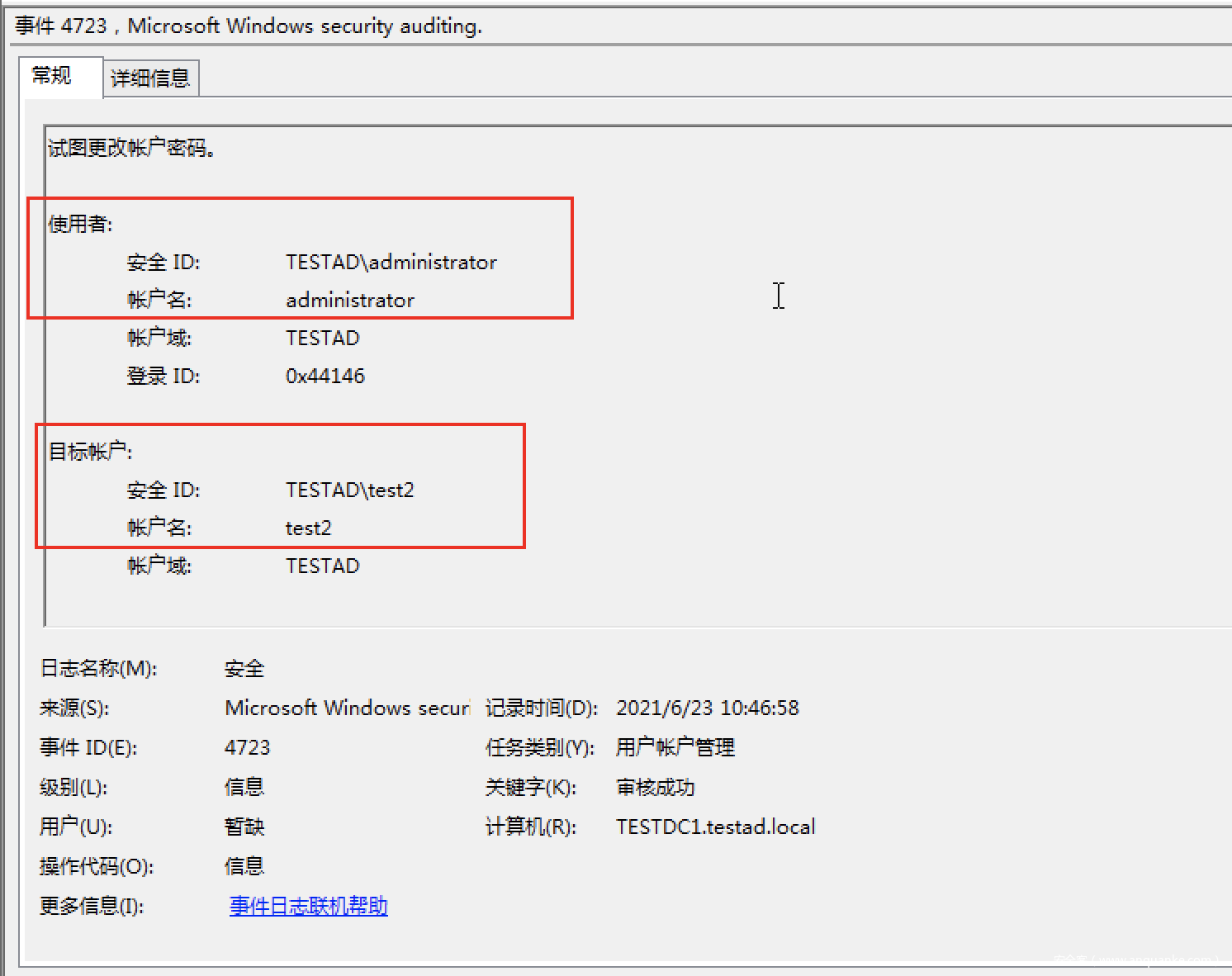The height and width of the screenshot is (976, 1232).
Task: Switch to the 详细信息 tab
Action: pyautogui.click(x=150, y=78)
